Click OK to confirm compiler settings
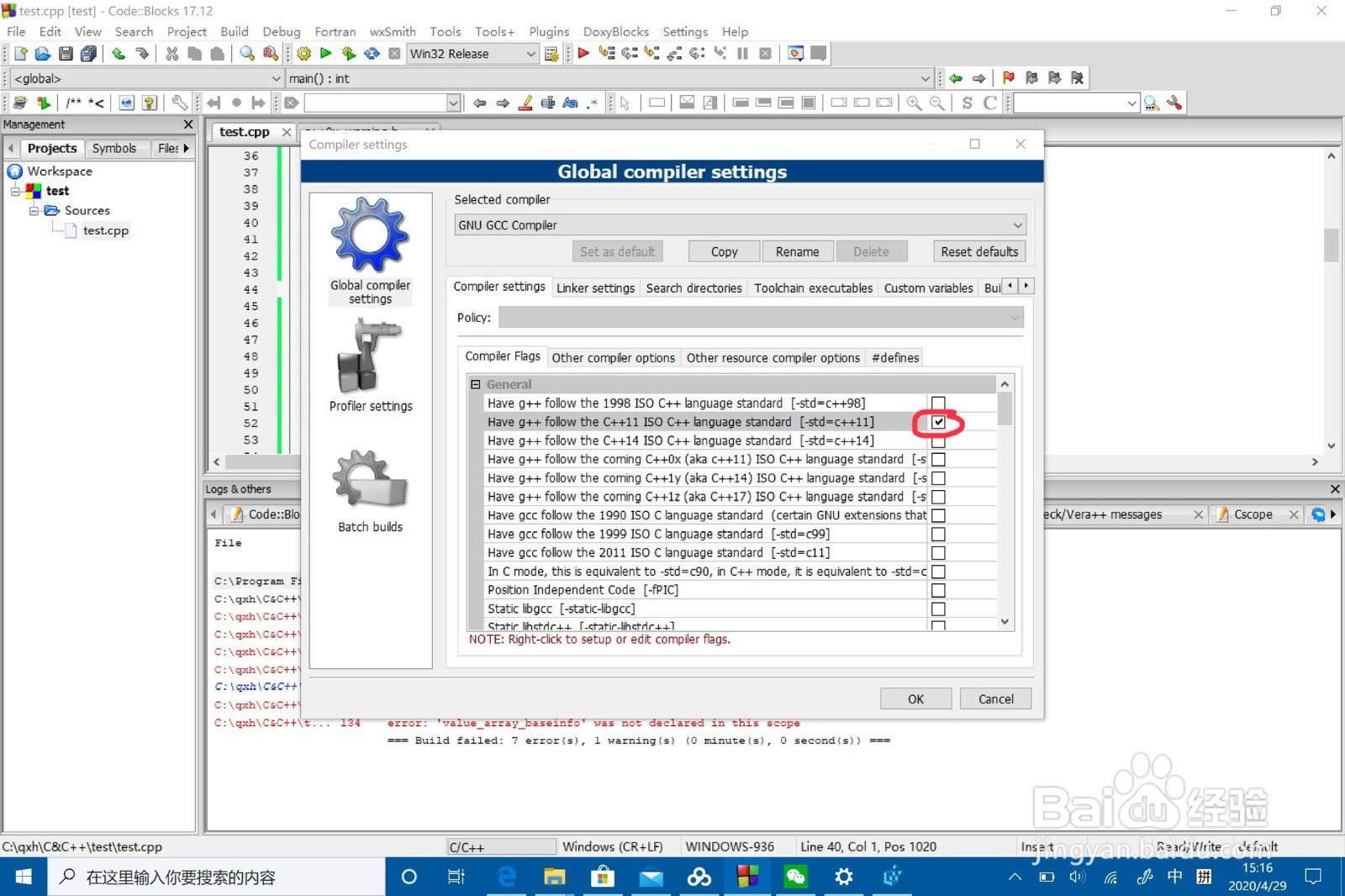 tap(915, 698)
